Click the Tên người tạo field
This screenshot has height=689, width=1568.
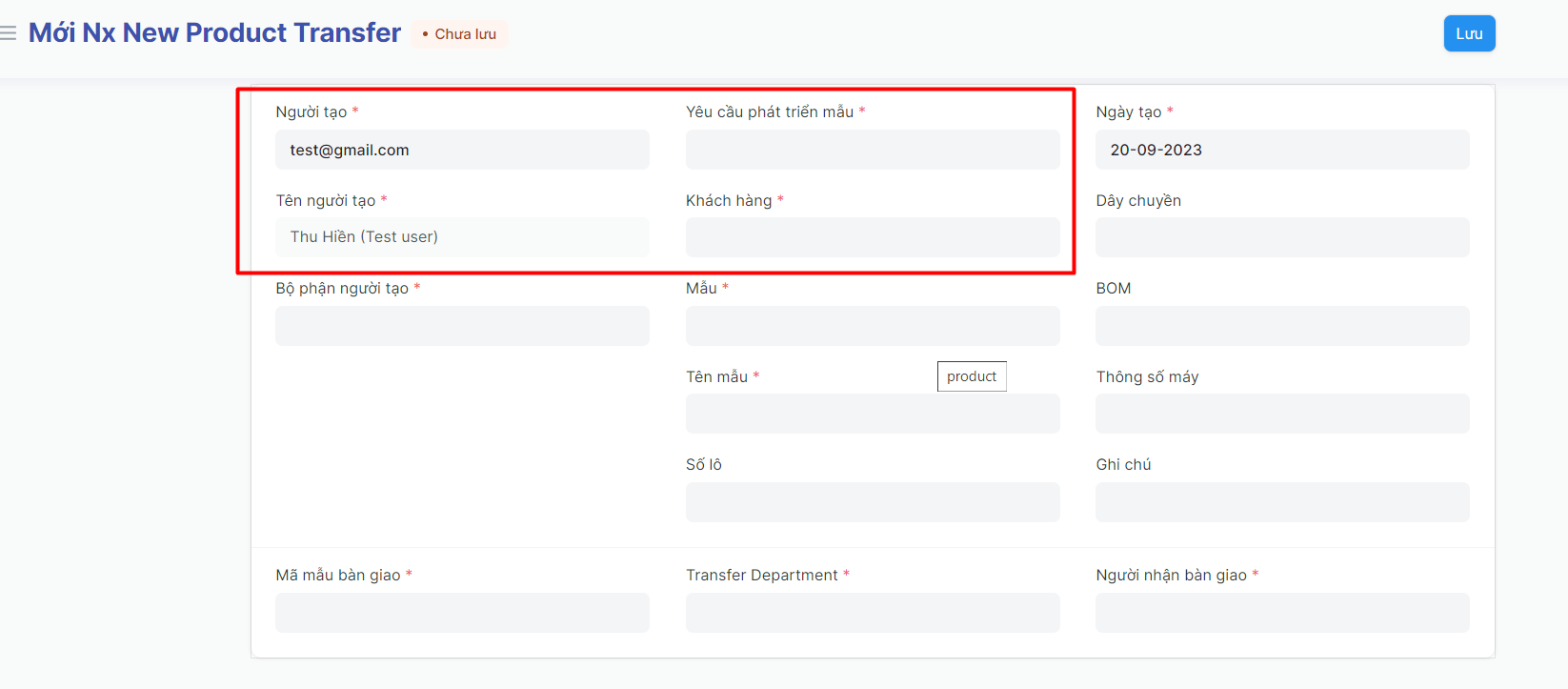(462, 237)
